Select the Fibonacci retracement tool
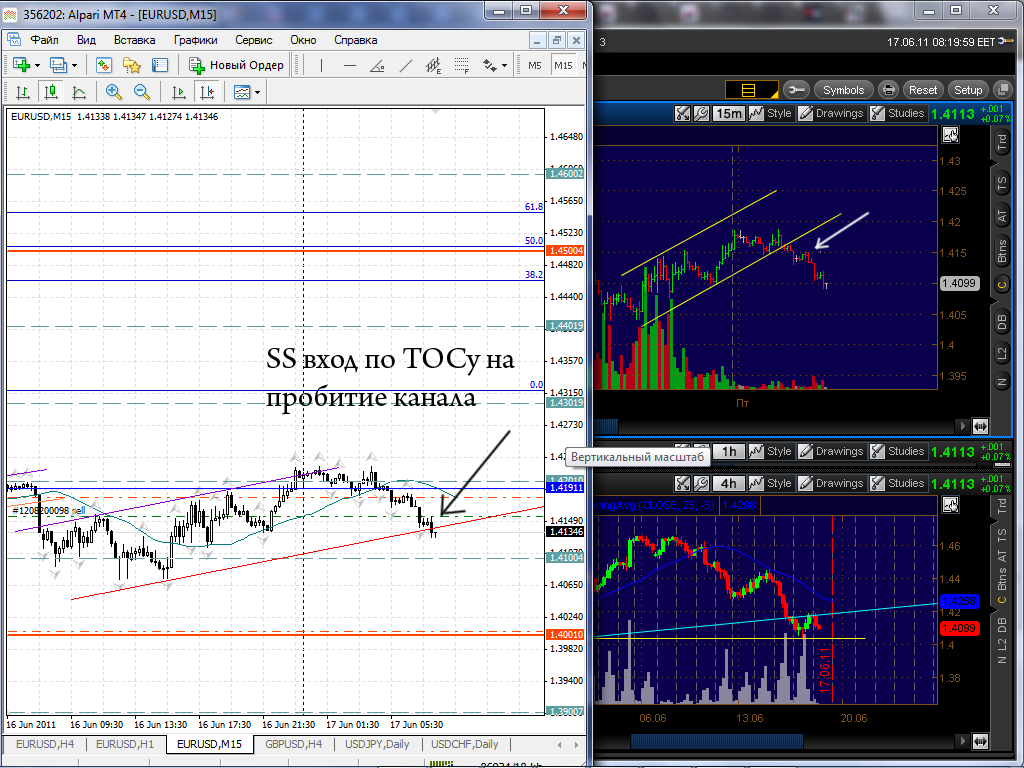Screen dimensions: 1024x768 pos(462,65)
